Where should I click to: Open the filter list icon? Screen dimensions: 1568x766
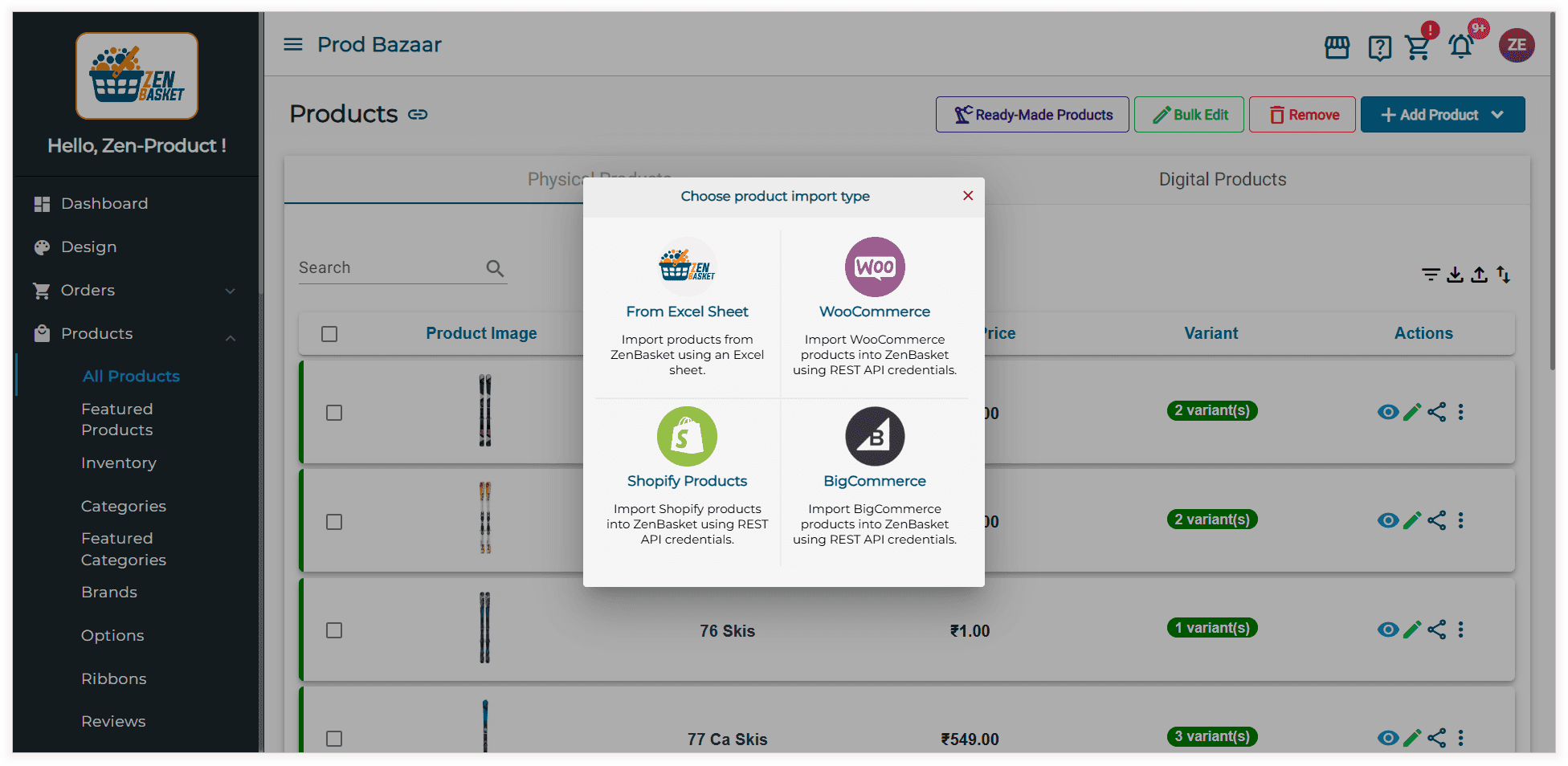click(x=1431, y=275)
